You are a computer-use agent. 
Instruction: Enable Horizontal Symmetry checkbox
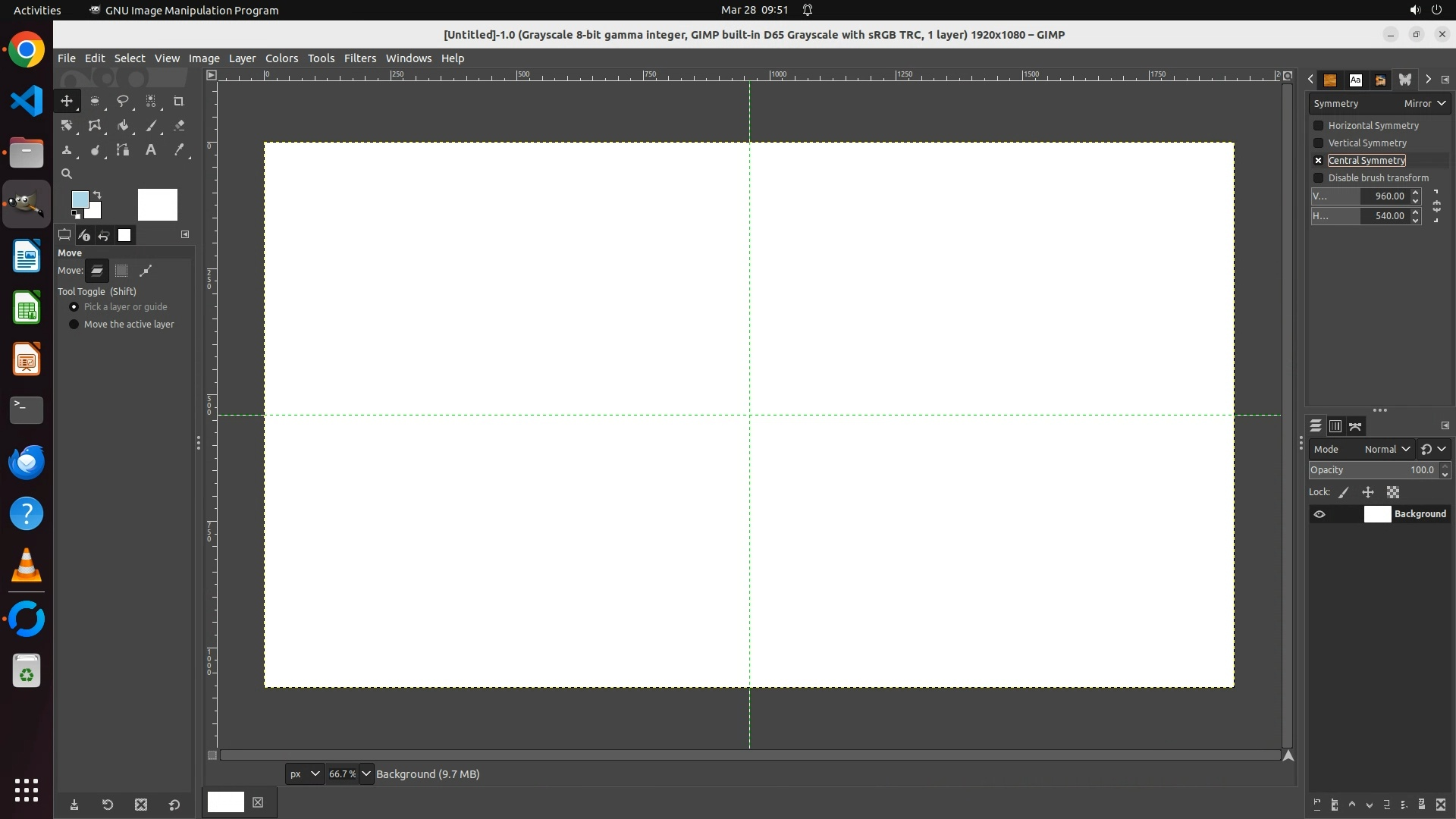tap(1318, 126)
